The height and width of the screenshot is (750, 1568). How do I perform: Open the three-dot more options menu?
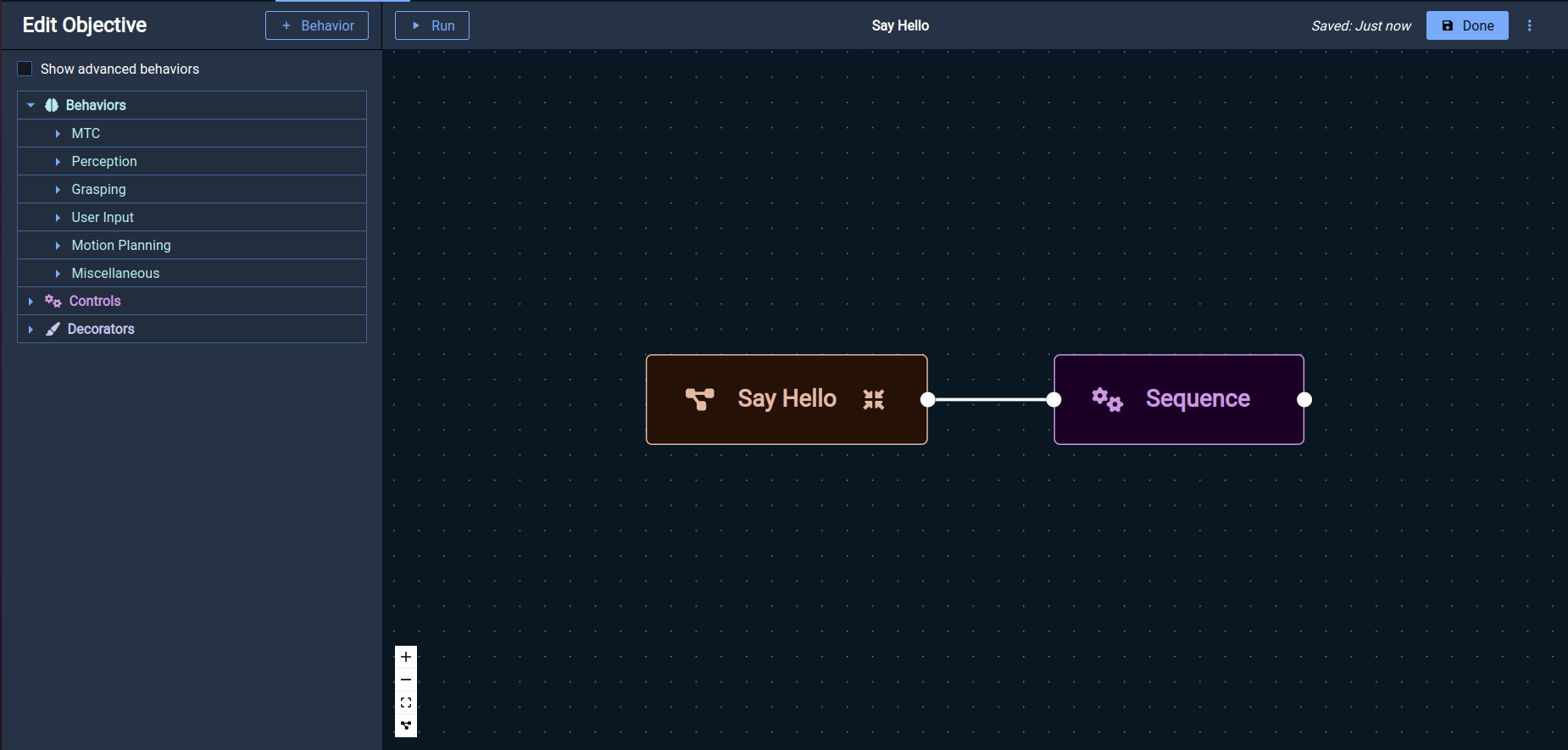coord(1530,25)
